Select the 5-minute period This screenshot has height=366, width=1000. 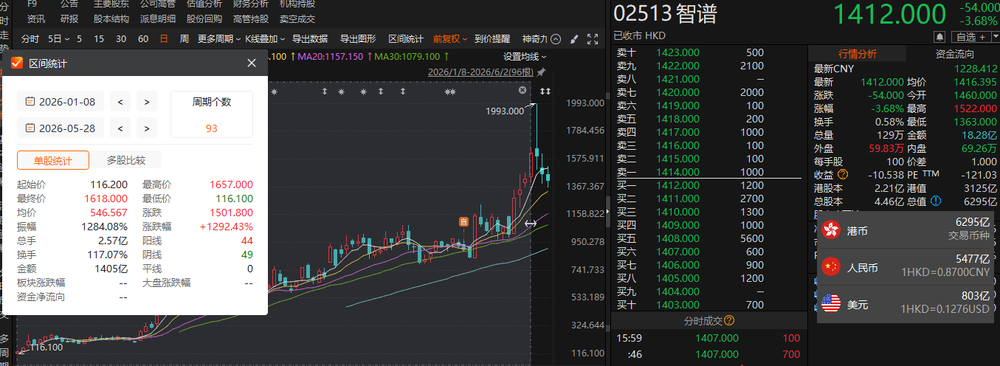[x=79, y=39]
